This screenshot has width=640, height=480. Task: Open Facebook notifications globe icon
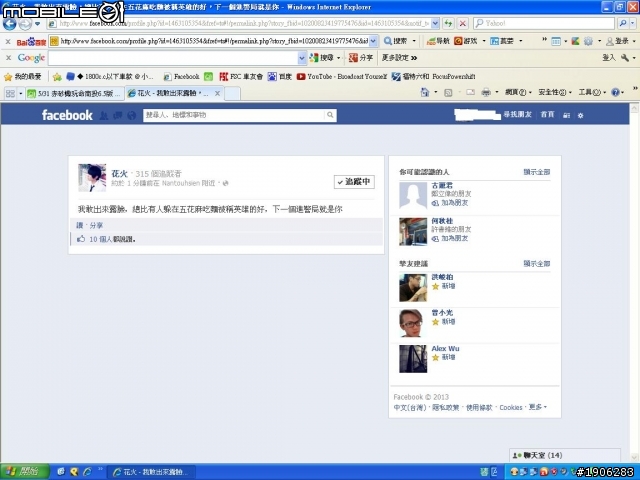click(131, 116)
